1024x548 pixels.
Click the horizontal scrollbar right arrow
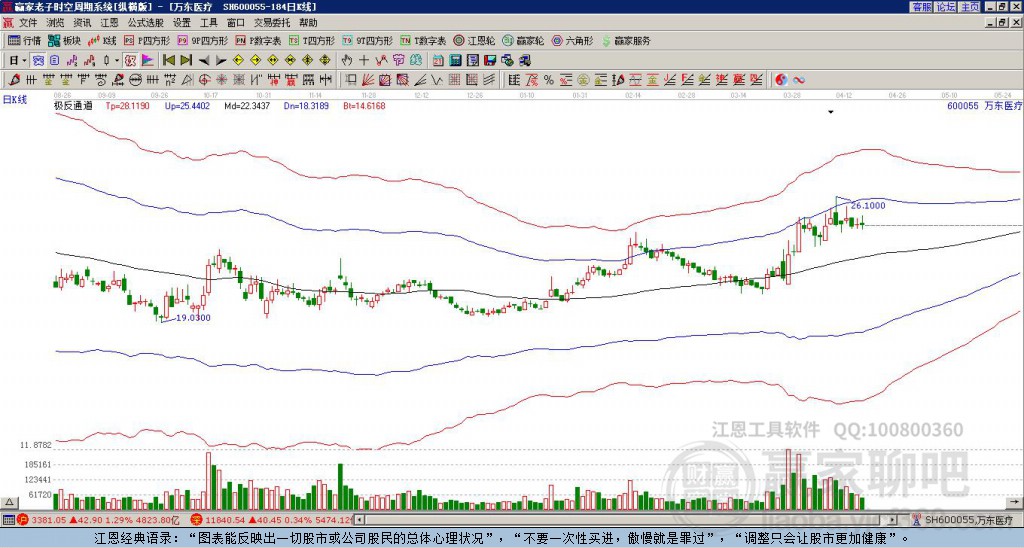coord(892,520)
